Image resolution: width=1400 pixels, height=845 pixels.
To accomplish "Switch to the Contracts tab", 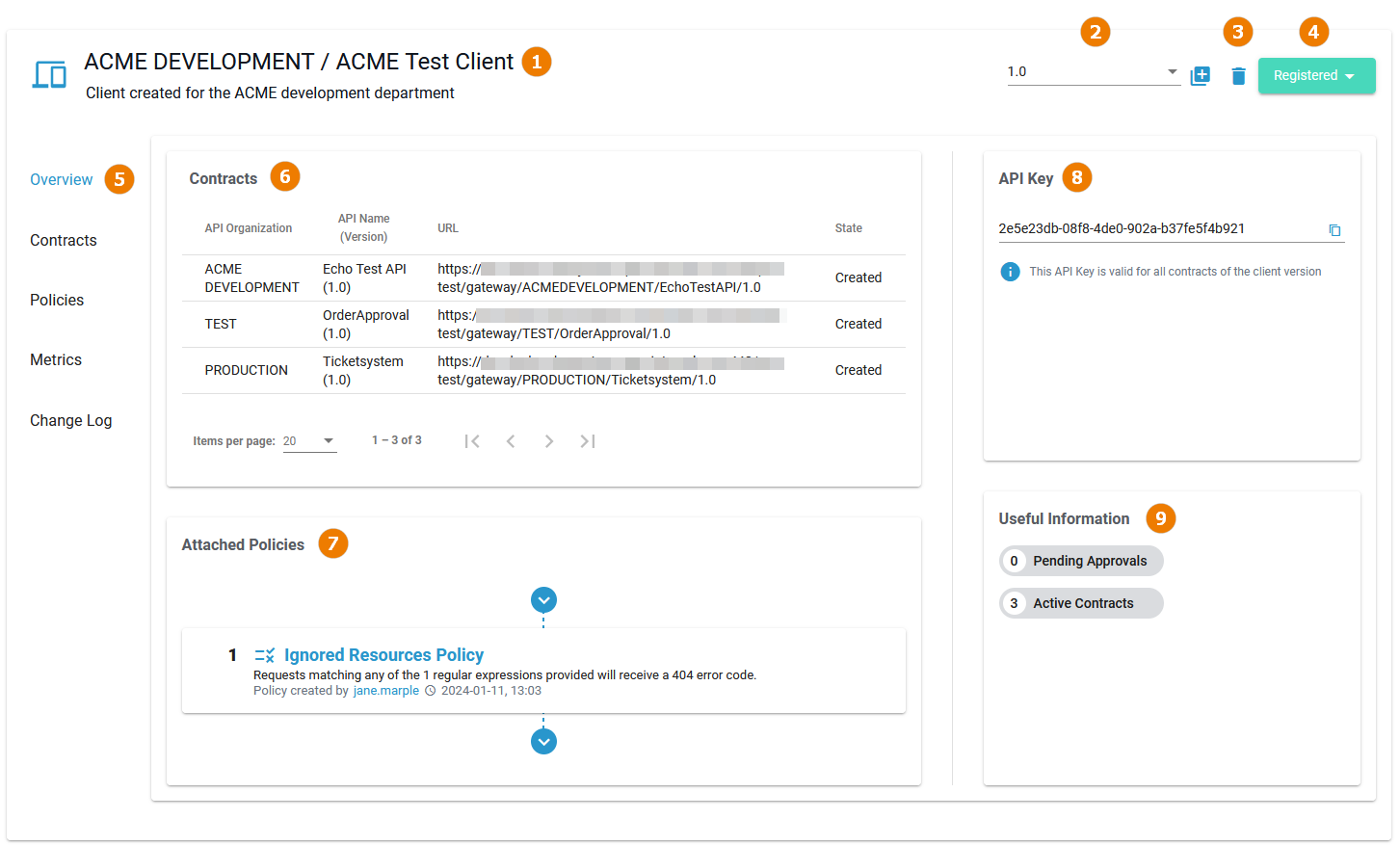I will [64, 241].
